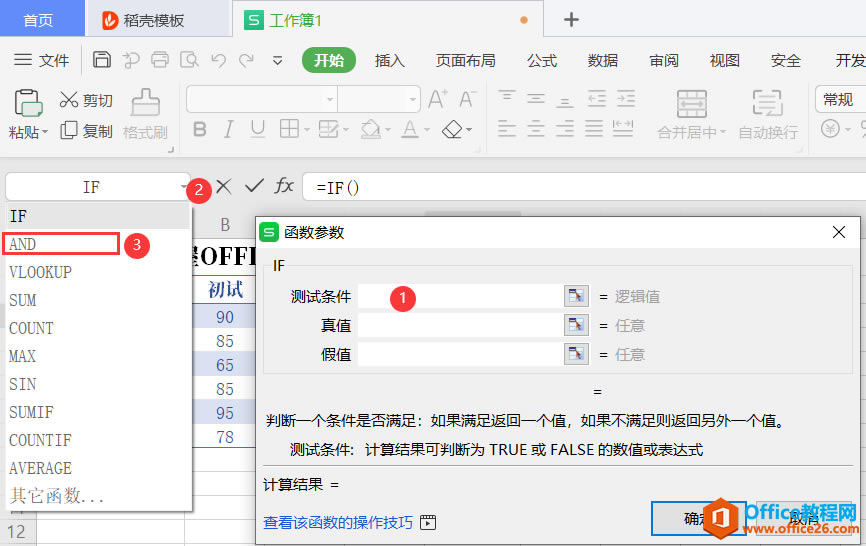Switch to the 数据 ribbon tab
Viewport: 866px width, 546px height.
(x=603, y=60)
